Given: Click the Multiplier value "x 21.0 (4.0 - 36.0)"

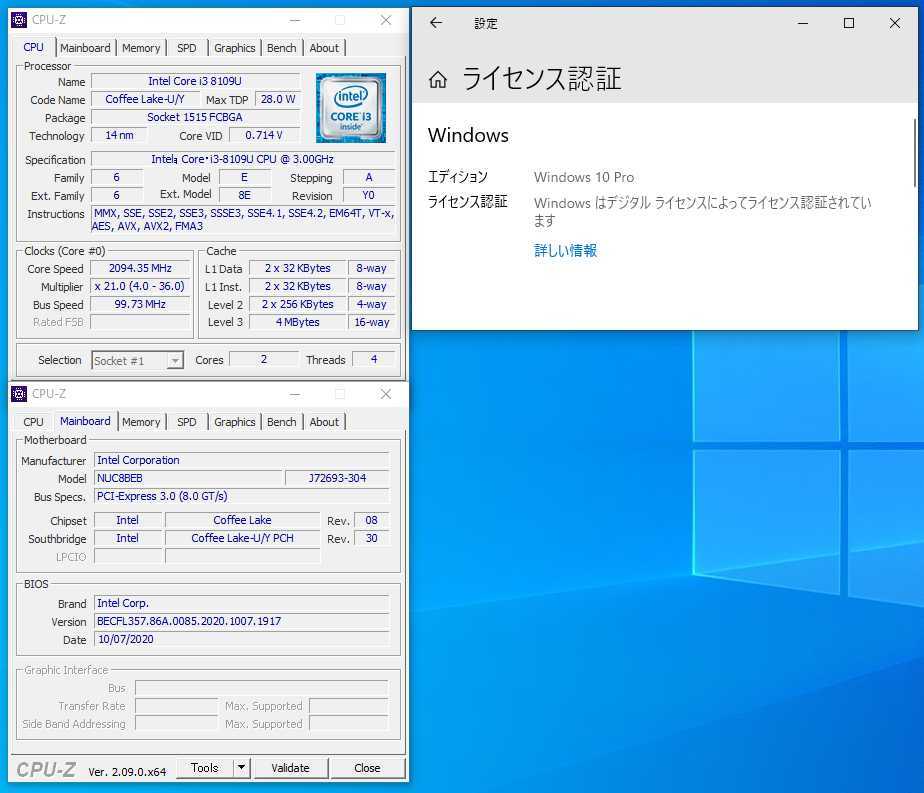Looking at the screenshot, I should [x=140, y=286].
